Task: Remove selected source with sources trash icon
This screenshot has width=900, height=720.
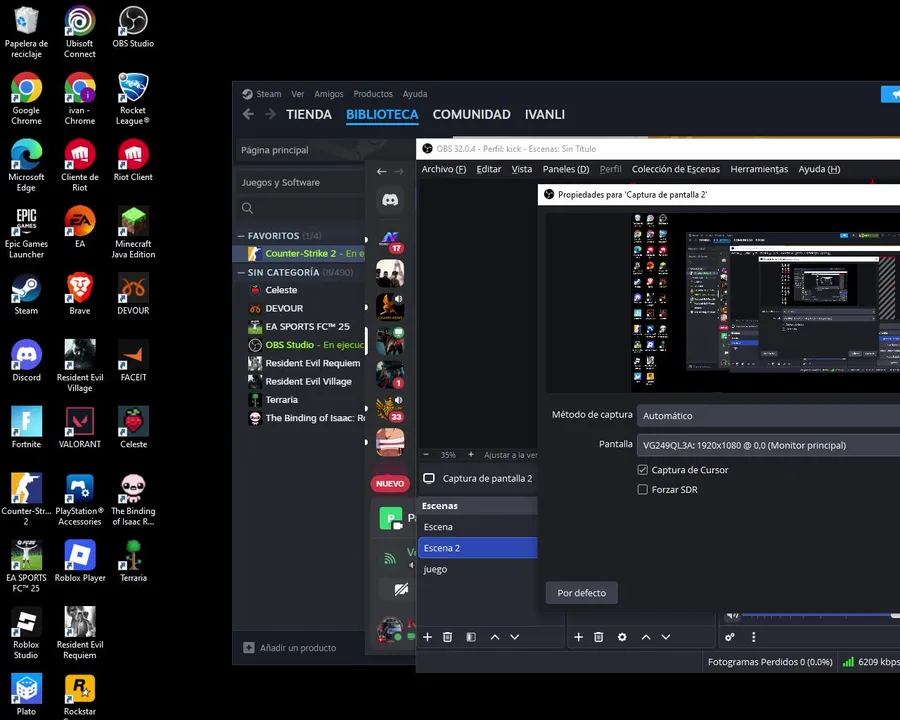Action: 599,637
